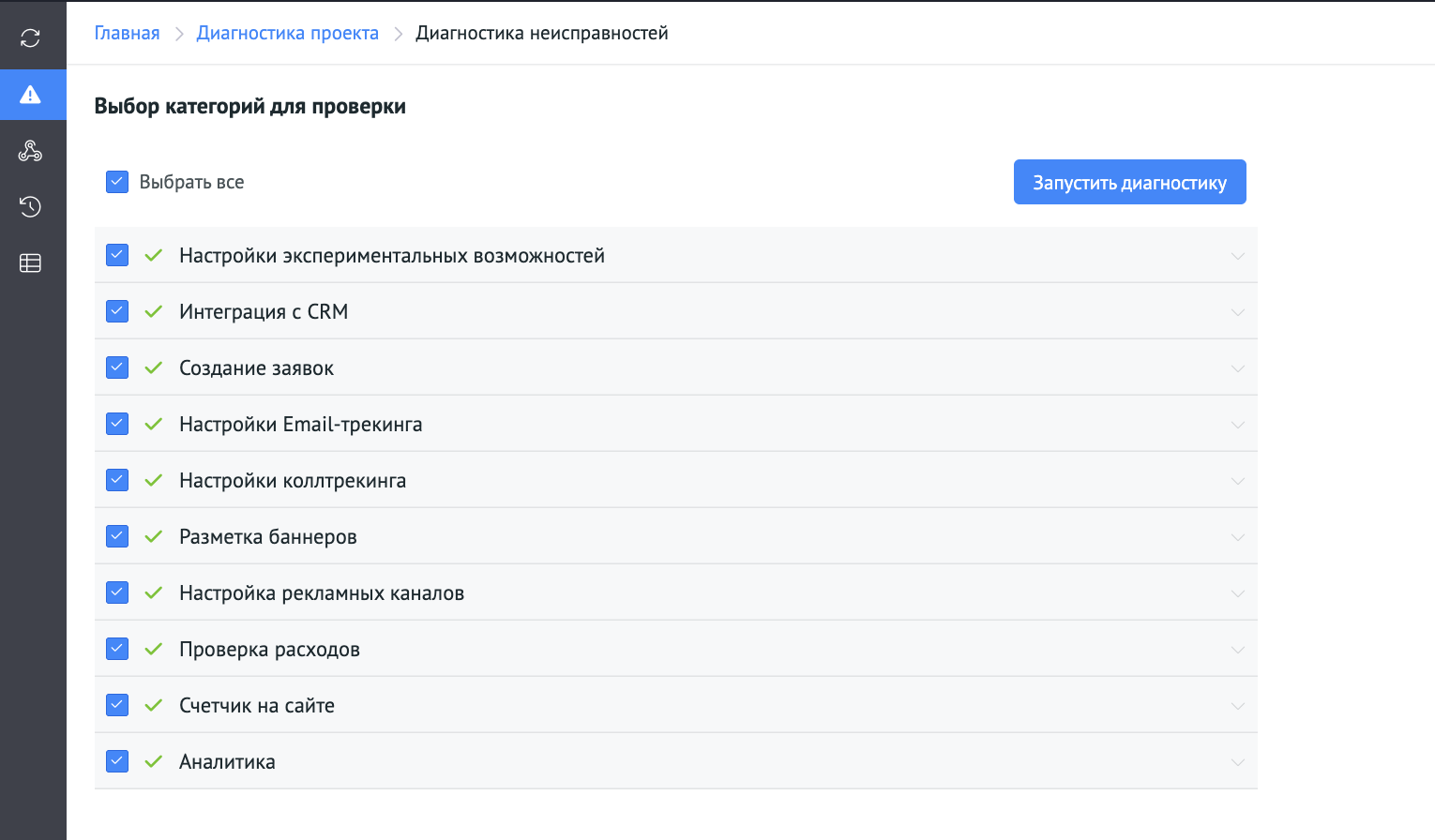Click the green check beside Интеграция с CRM
This screenshot has width=1435, height=840.
pos(153,310)
